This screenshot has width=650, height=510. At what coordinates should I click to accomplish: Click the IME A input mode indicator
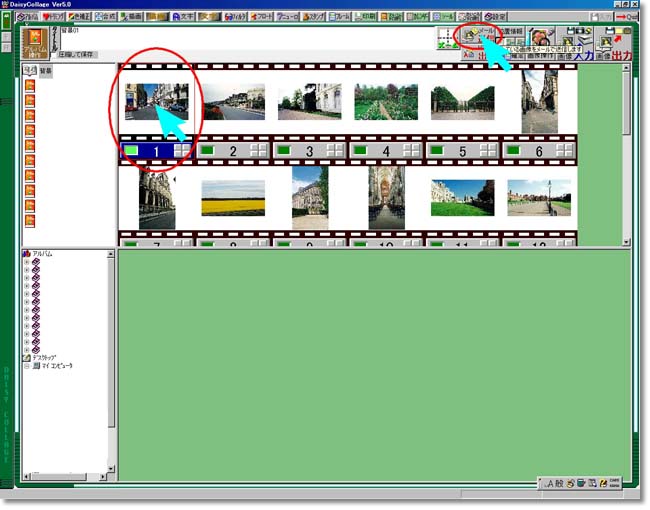(x=550, y=483)
